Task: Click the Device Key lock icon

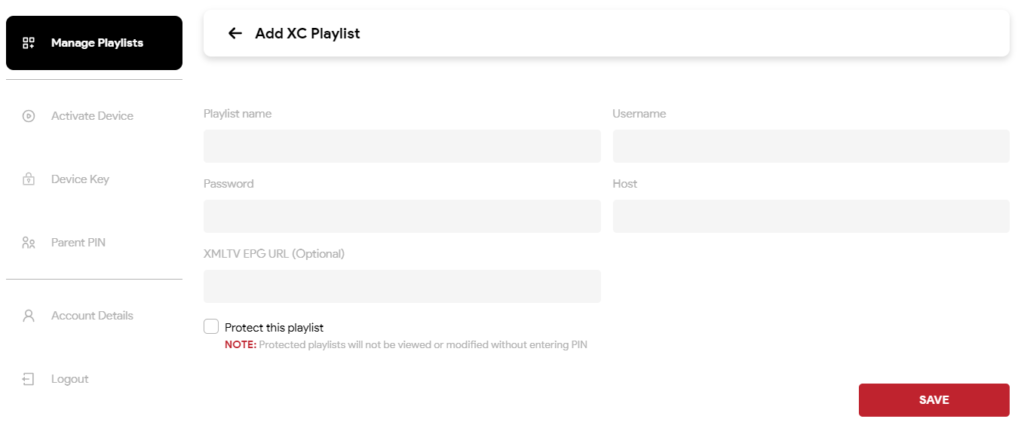Action: (x=29, y=180)
